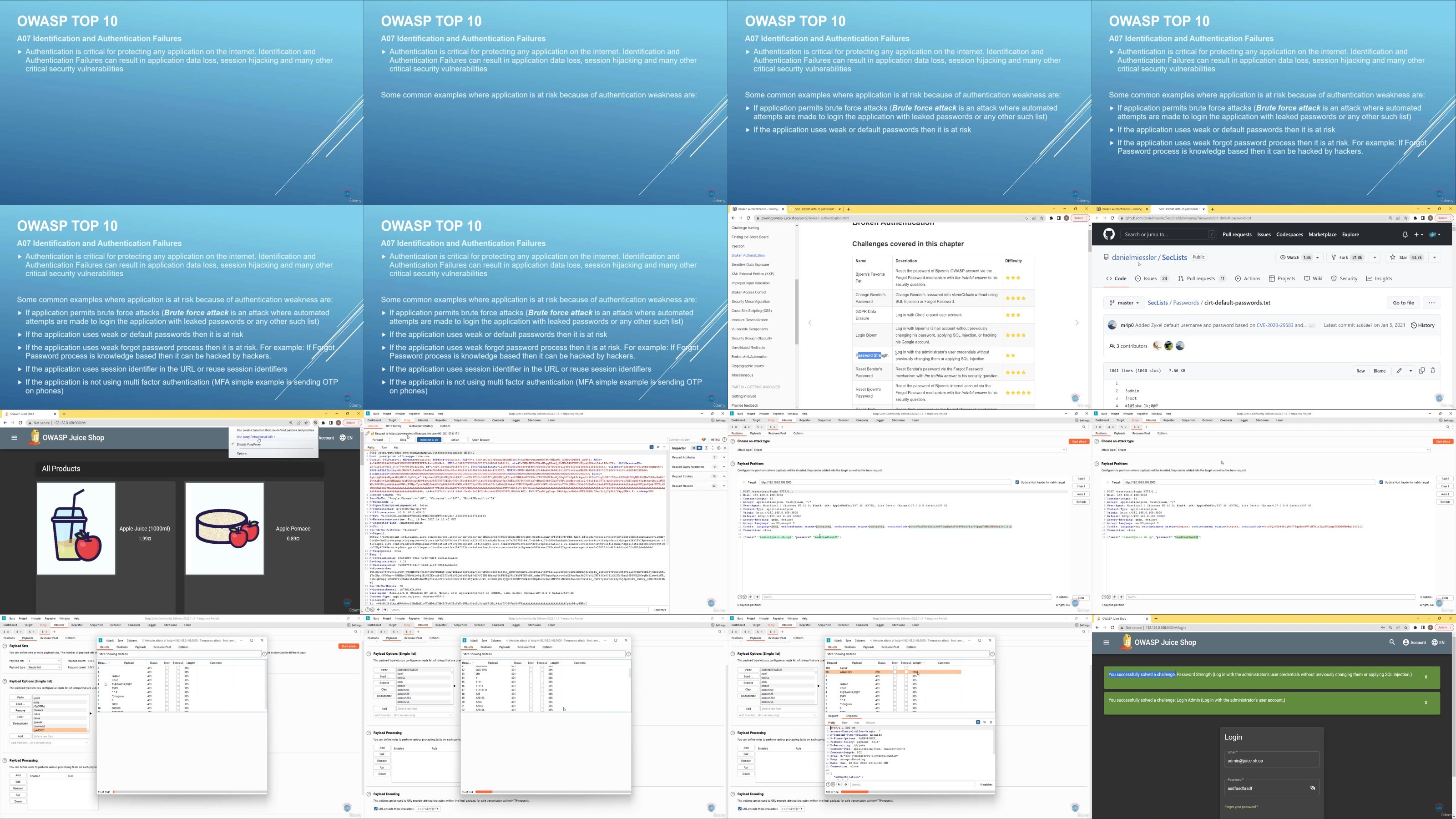Open Options in the FoxyProxy popup menu
1456x819 pixels.
[x=242, y=453]
